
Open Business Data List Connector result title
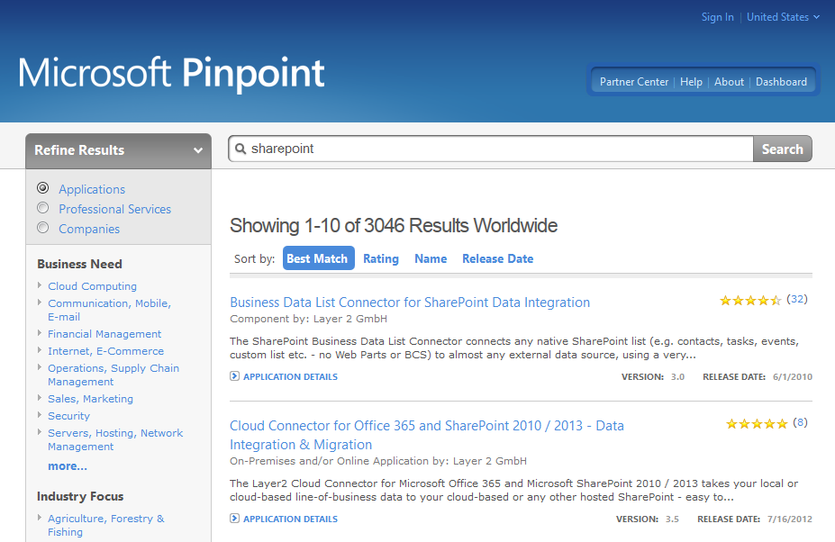coord(410,302)
